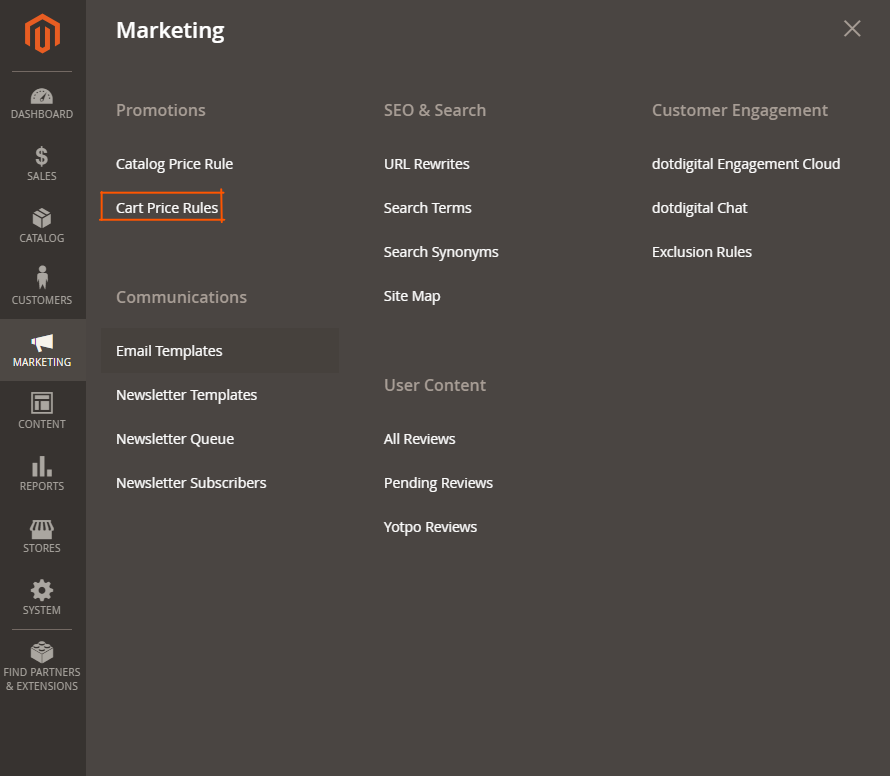Open the Customers person icon
The height and width of the screenshot is (776, 890).
pos(42,279)
